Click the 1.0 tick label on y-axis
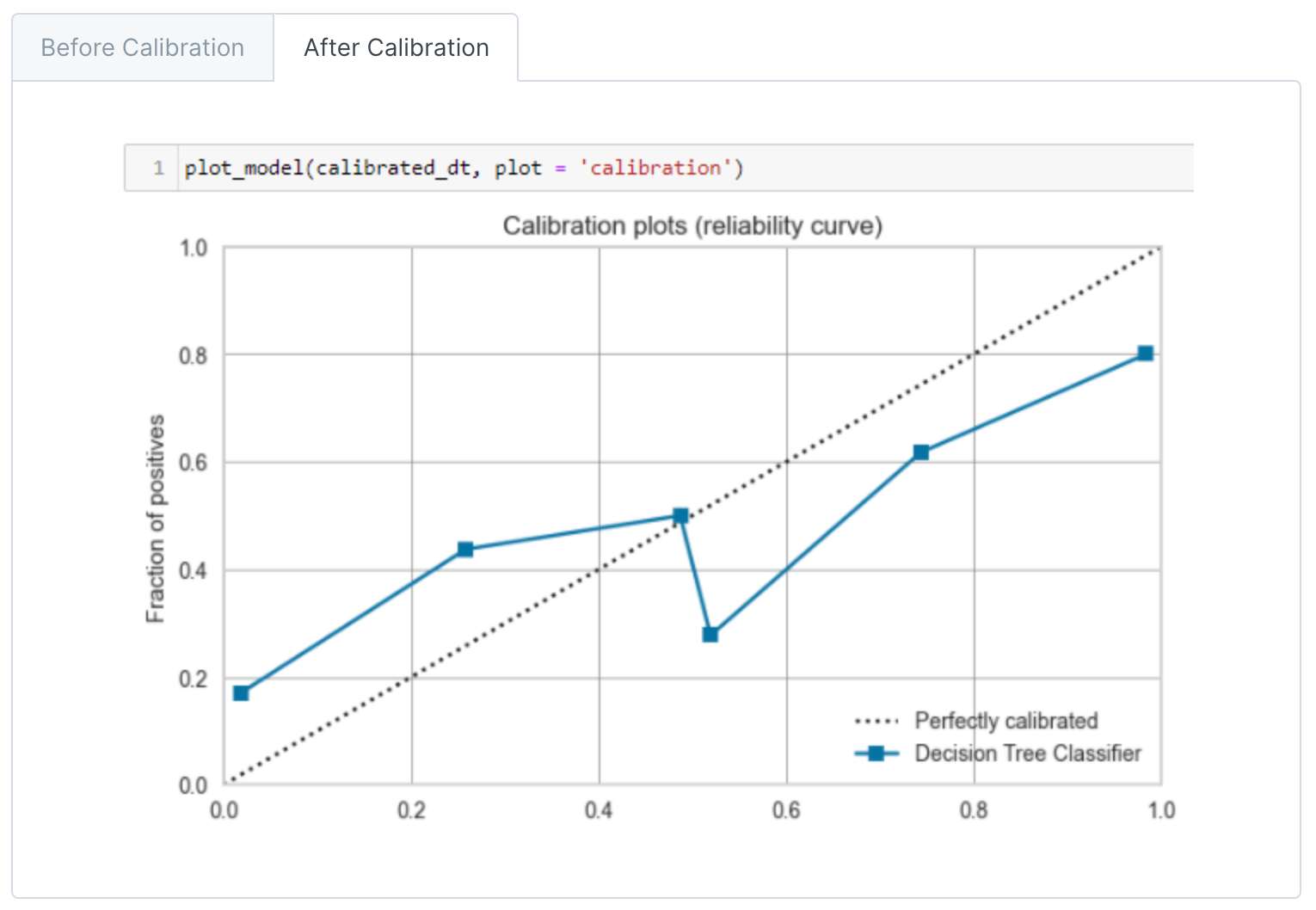1316x910 pixels. pos(194,249)
